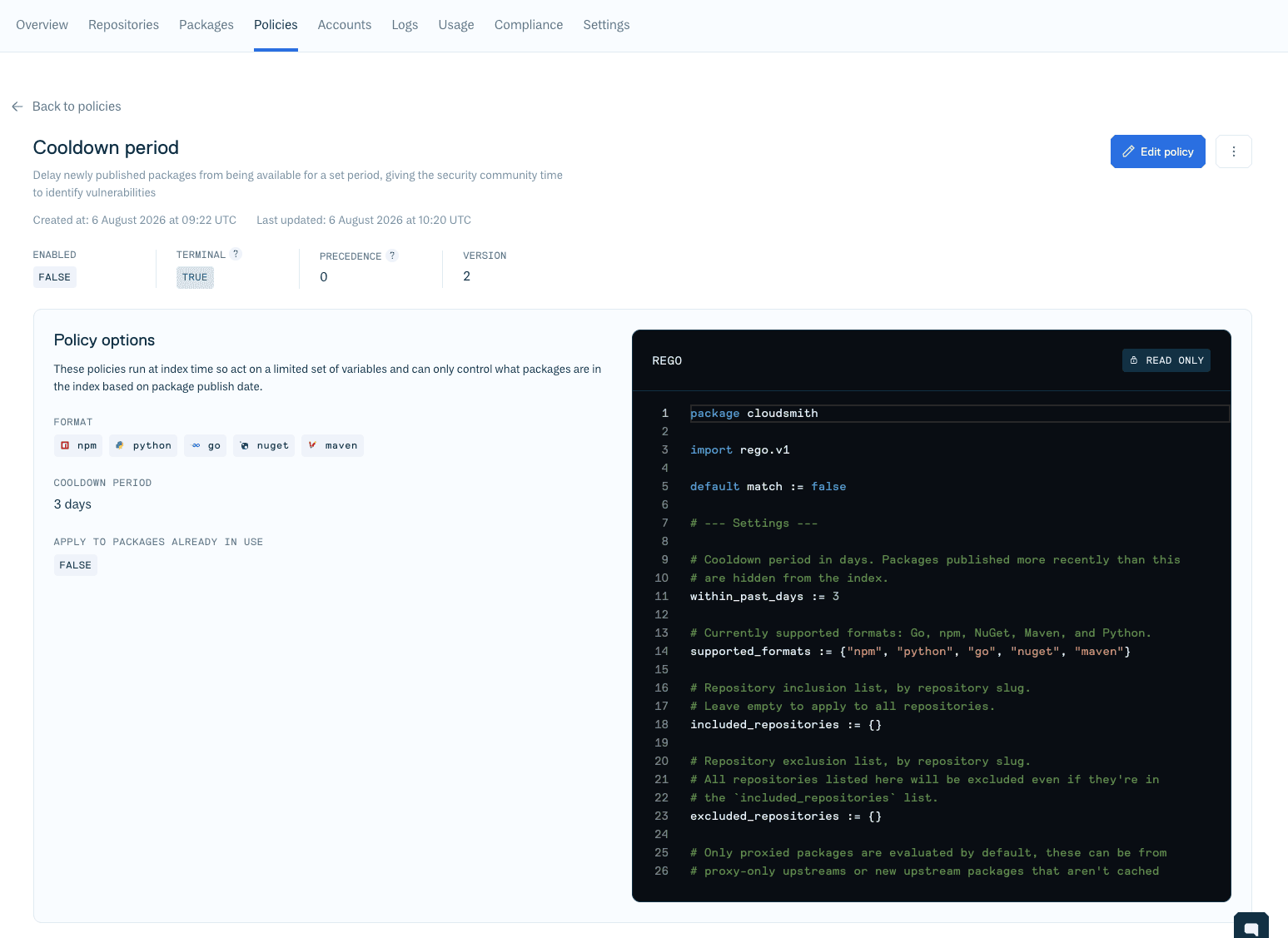Click the Policy options heading
The height and width of the screenshot is (938, 1288).
[104, 340]
